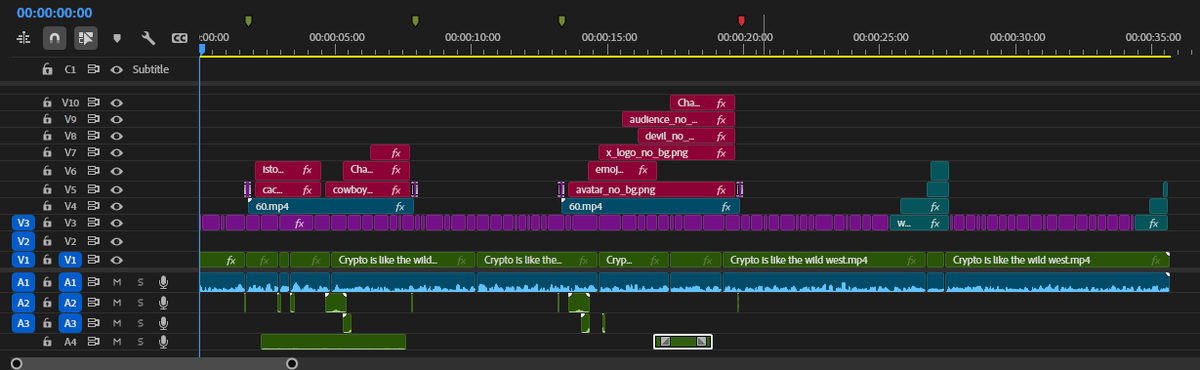1200x370 pixels.
Task: Hide track V1 output eye
Action: point(117,259)
